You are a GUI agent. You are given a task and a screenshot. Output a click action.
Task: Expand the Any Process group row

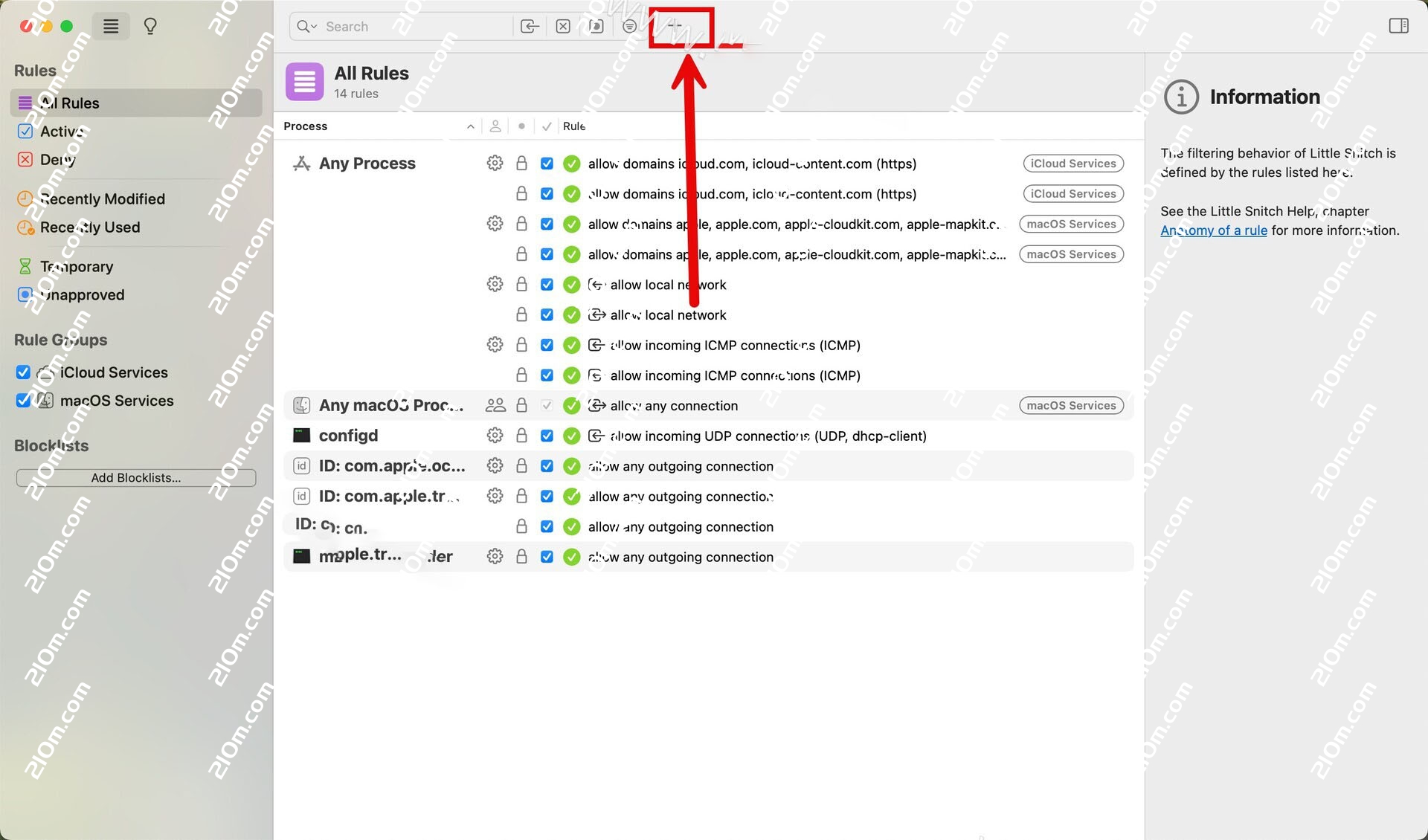367,164
